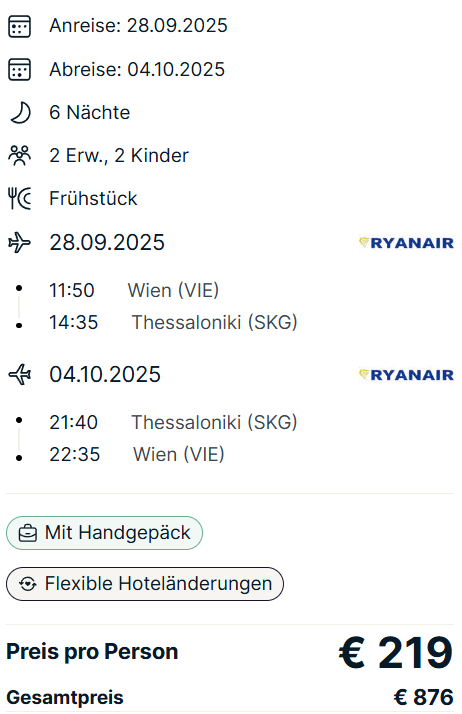
Task: Click the arrival date calendar icon
Action: (x=20, y=26)
